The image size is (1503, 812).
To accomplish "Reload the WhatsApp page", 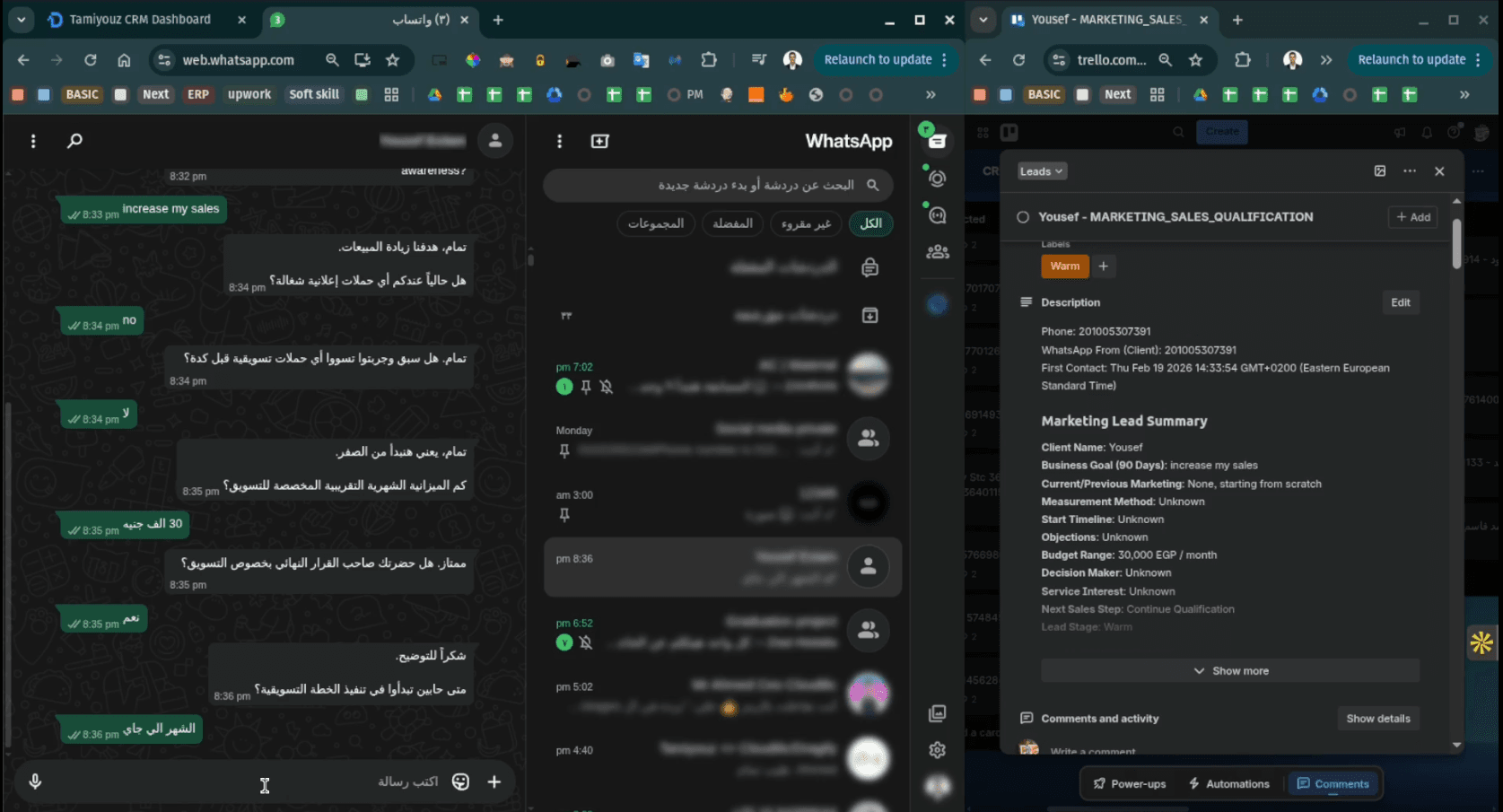I will pos(91,60).
